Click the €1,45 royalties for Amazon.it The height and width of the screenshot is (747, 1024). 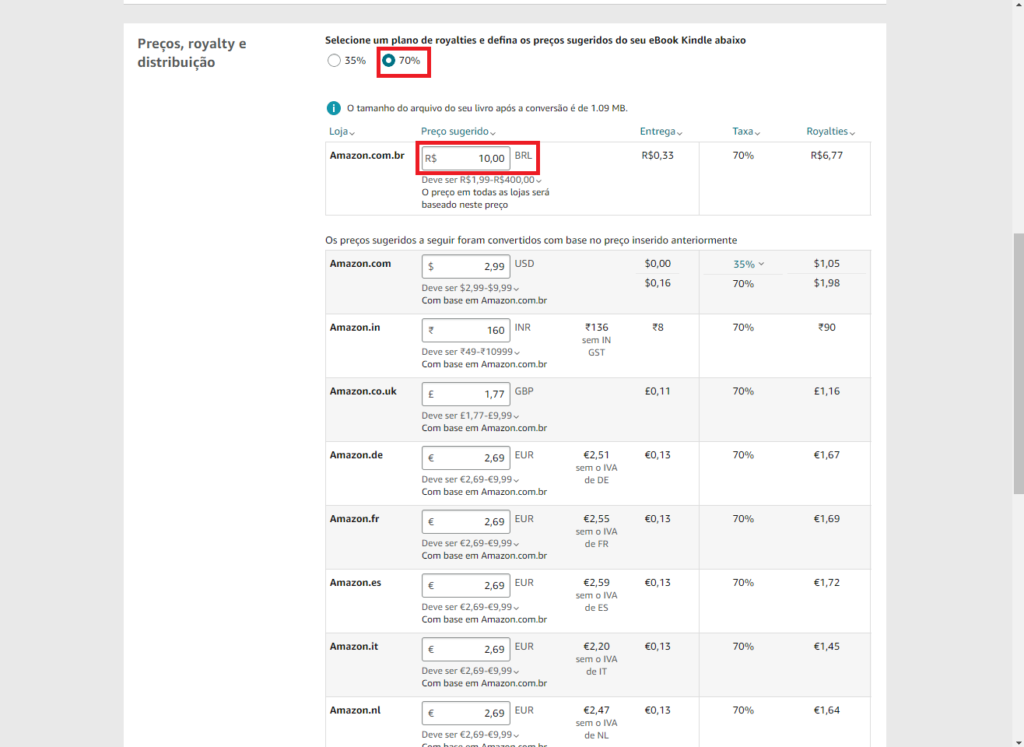(x=827, y=647)
